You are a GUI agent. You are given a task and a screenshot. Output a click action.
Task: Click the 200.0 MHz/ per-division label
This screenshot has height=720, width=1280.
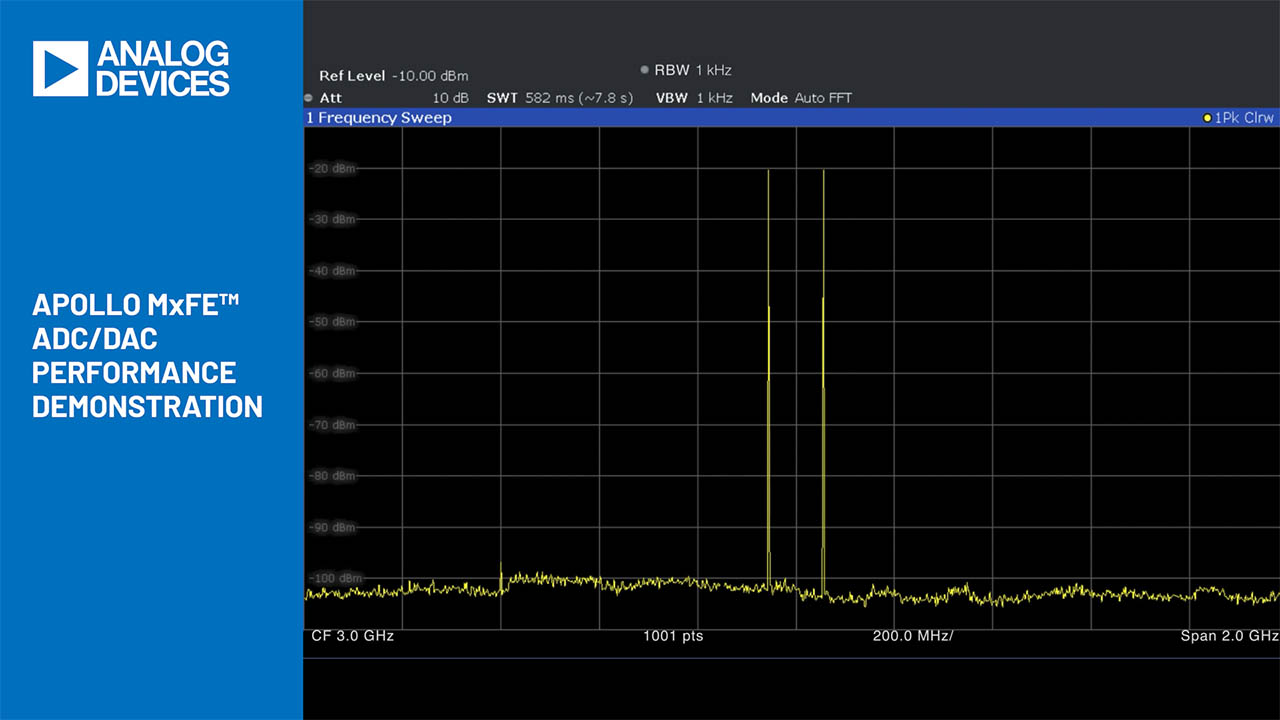tap(913, 636)
